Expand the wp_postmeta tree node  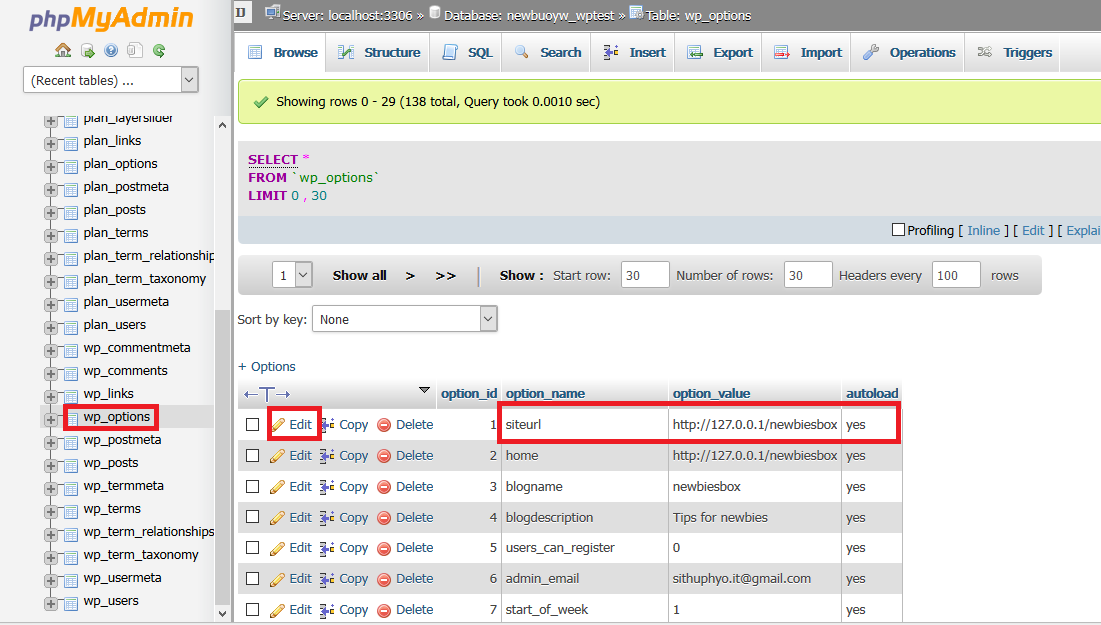click(x=51, y=442)
